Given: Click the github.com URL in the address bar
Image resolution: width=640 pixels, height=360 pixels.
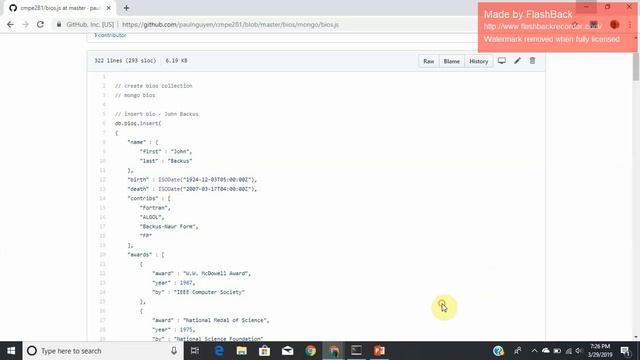Looking at the screenshot, I should (230, 24).
